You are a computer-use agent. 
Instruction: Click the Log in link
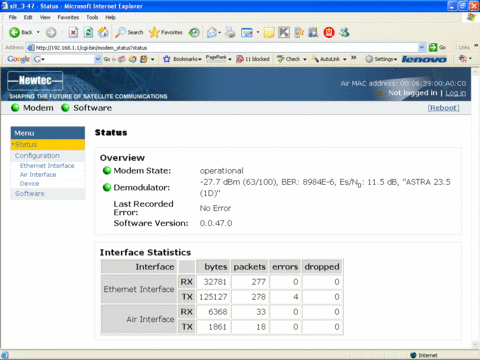point(456,93)
